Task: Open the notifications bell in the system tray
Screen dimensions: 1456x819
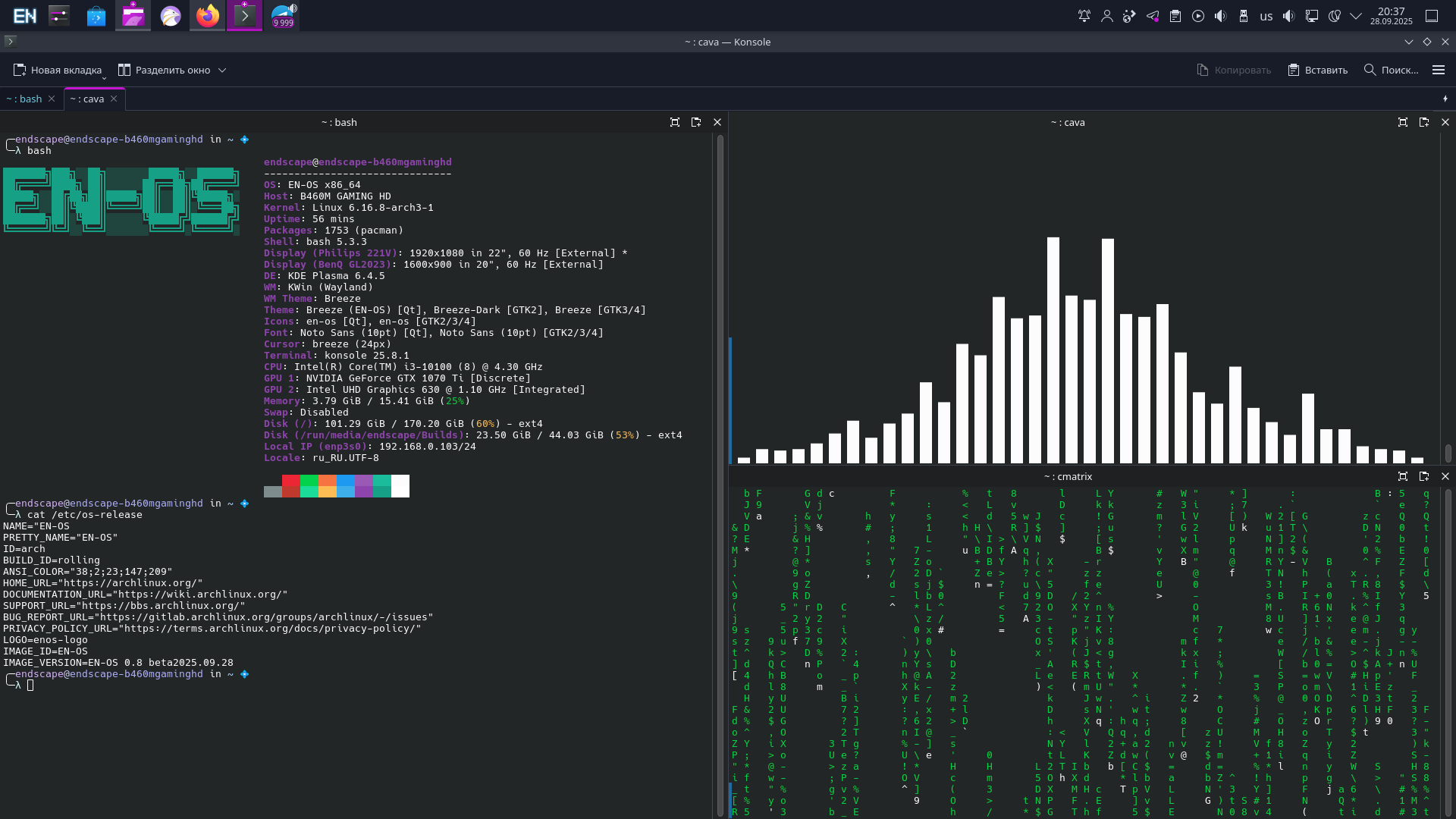Action: tap(1084, 15)
